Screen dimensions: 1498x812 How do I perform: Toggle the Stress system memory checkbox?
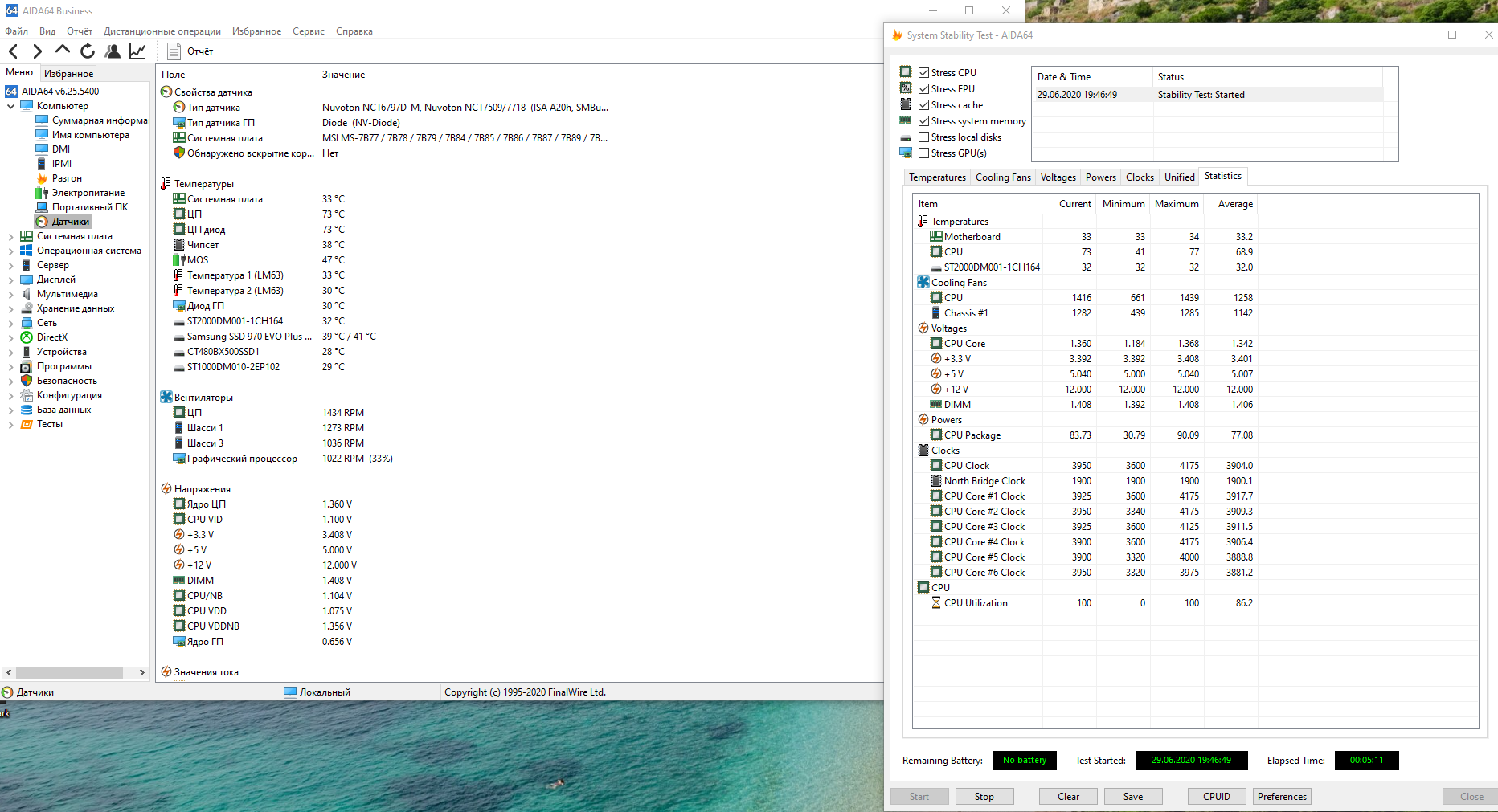pos(924,121)
